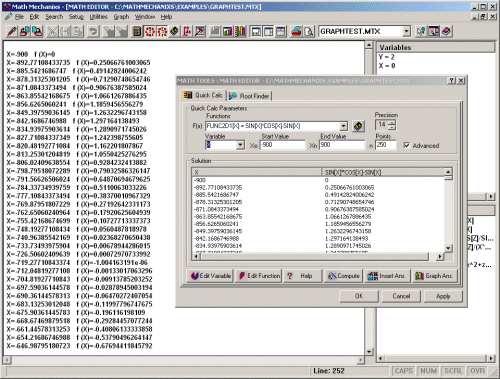Viewport: 500px width, 379px height.
Task: Click the OVR status bar indicator
Action: pos(477,371)
